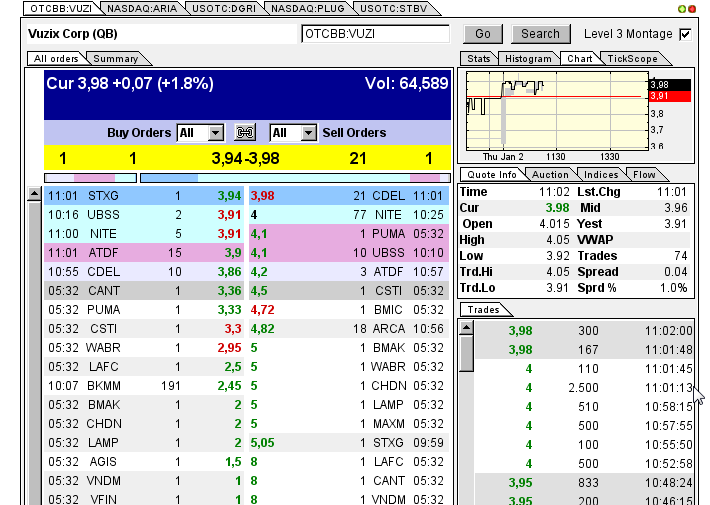Switch to the USOTC:DGRI tab
710x505 pixels.
(224, 8)
